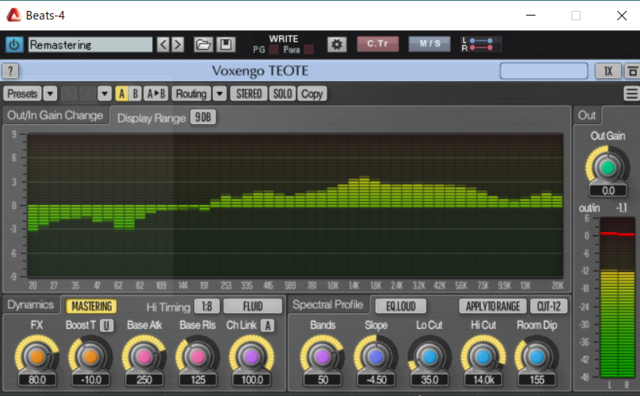
Task: Toggle the C.Tr button
Action: [378, 44]
